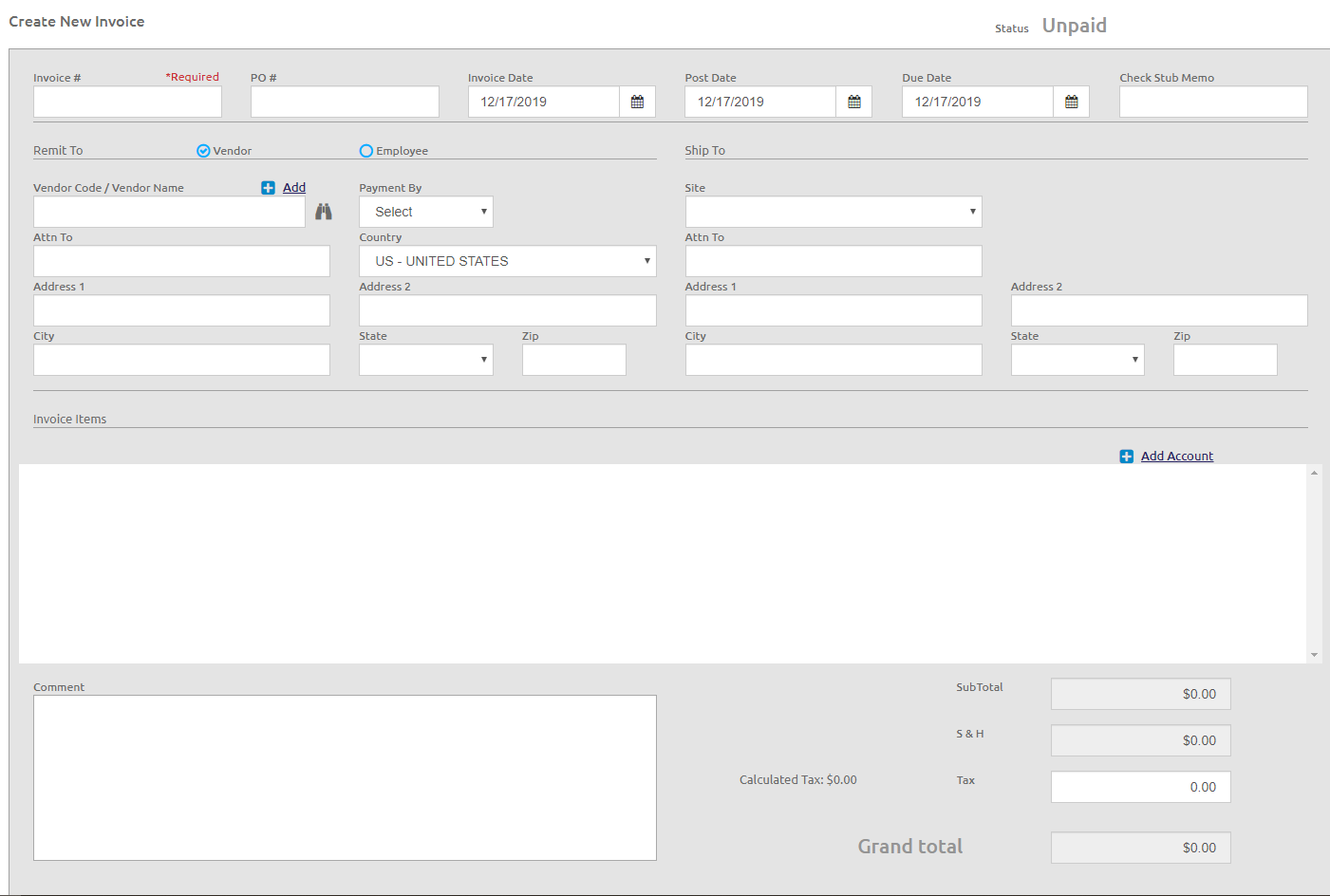Image resolution: width=1330 pixels, height=896 pixels.
Task: Switch Remit To from Vendor to Employee
Action: click(365, 150)
